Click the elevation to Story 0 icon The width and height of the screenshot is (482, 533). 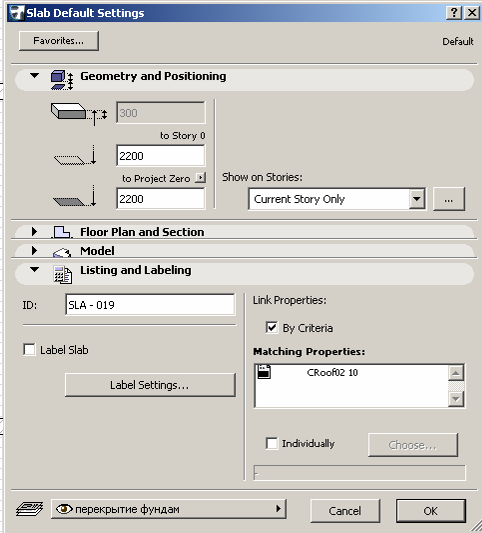click(75, 156)
